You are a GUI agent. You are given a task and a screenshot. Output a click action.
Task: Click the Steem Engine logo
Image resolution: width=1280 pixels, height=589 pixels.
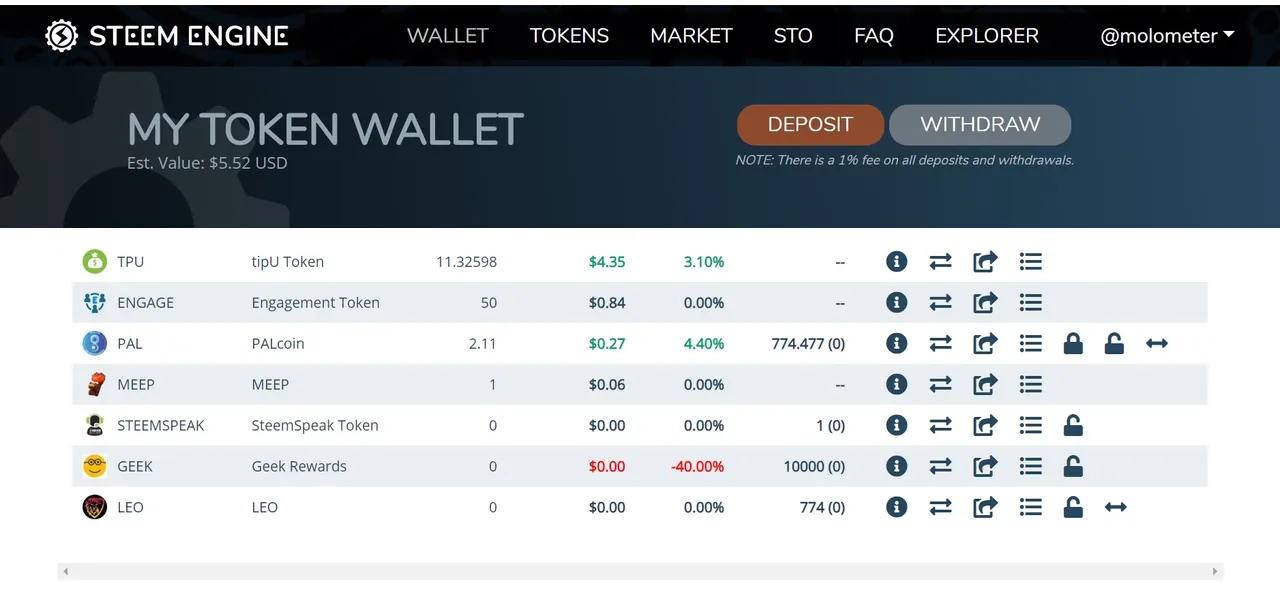[167, 36]
